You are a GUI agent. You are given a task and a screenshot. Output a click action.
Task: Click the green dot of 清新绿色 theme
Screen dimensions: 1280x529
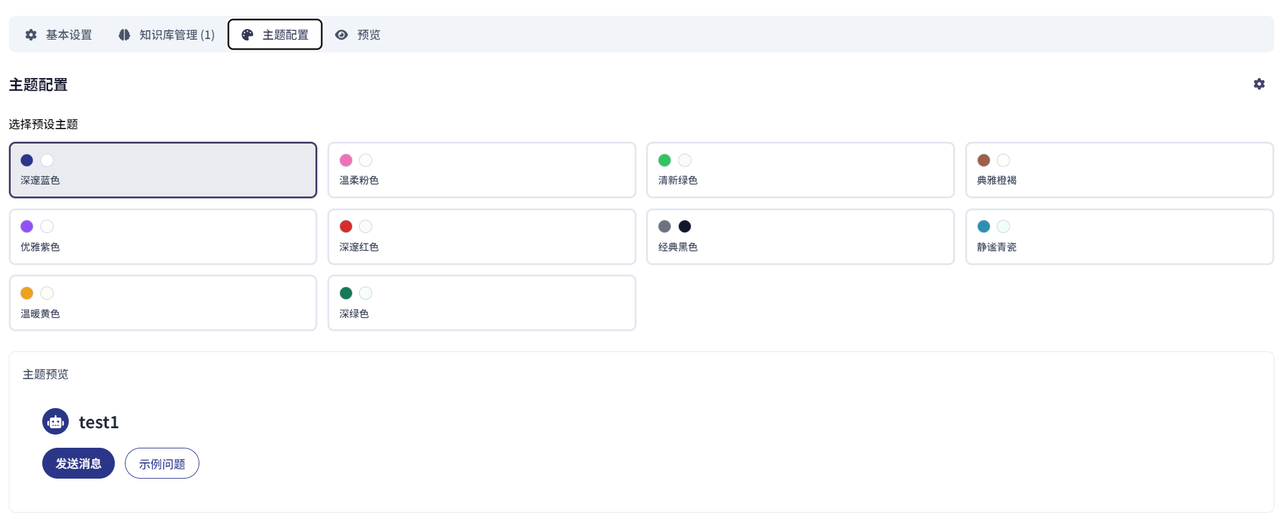[x=664, y=160]
